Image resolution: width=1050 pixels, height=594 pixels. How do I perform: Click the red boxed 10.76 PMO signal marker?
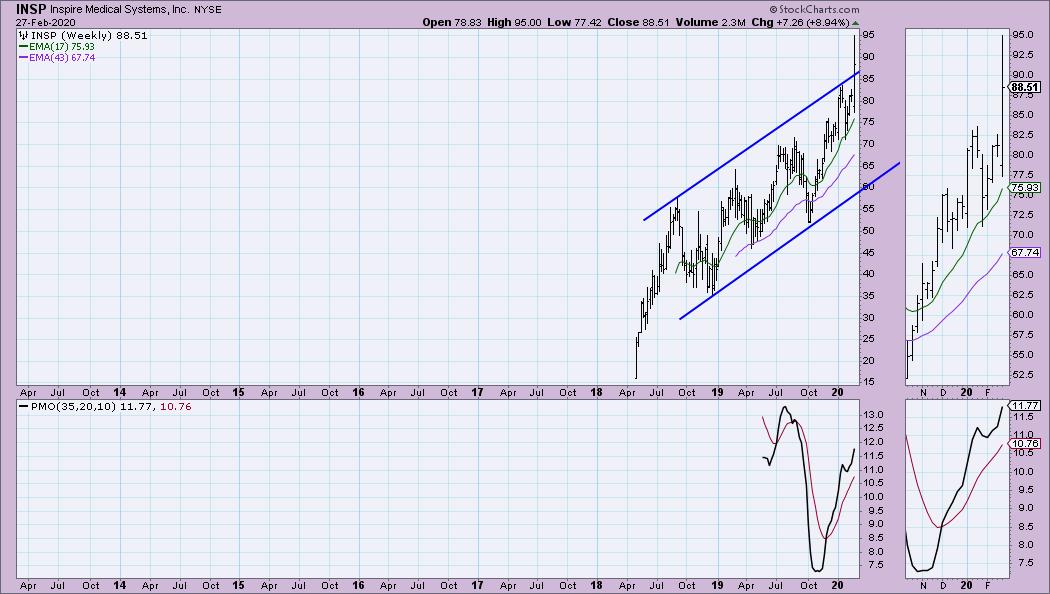(1025, 443)
